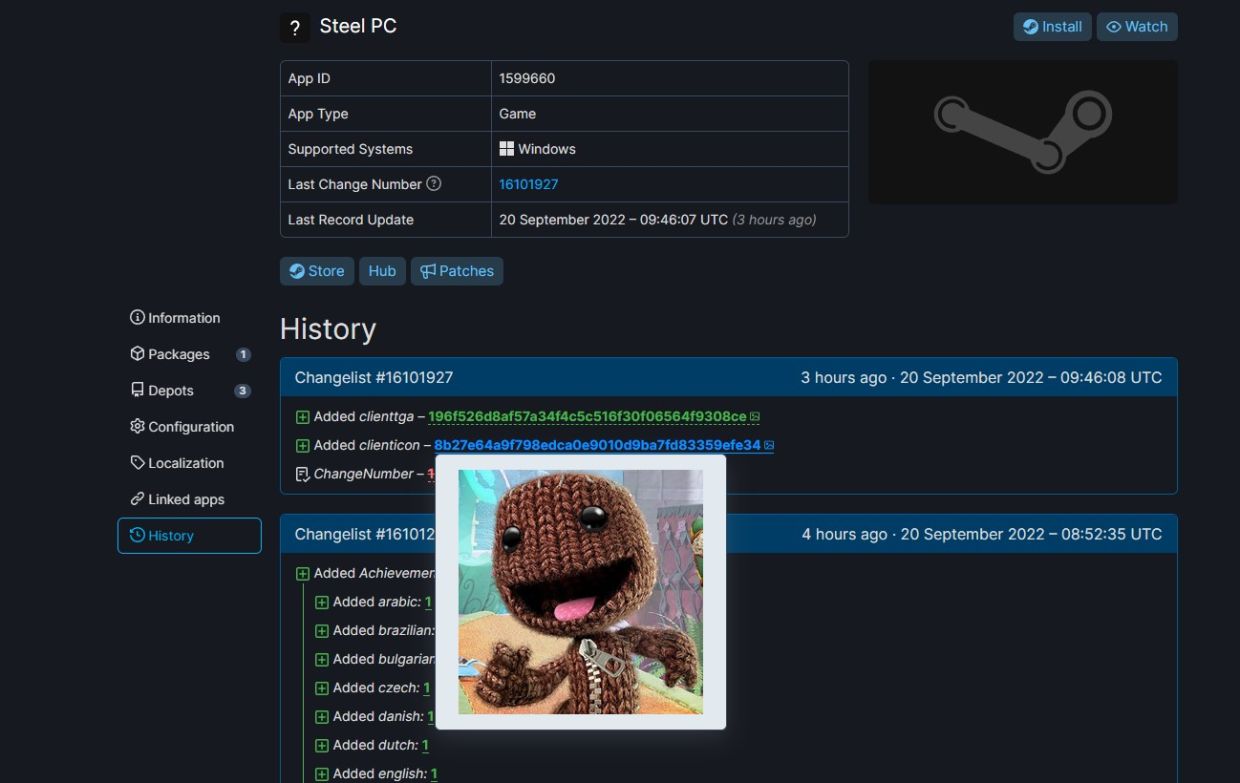Image resolution: width=1240 pixels, height=783 pixels.
Task: Click the plus icon beside Added clienttga
Action: pyautogui.click(x=303, y=417)
